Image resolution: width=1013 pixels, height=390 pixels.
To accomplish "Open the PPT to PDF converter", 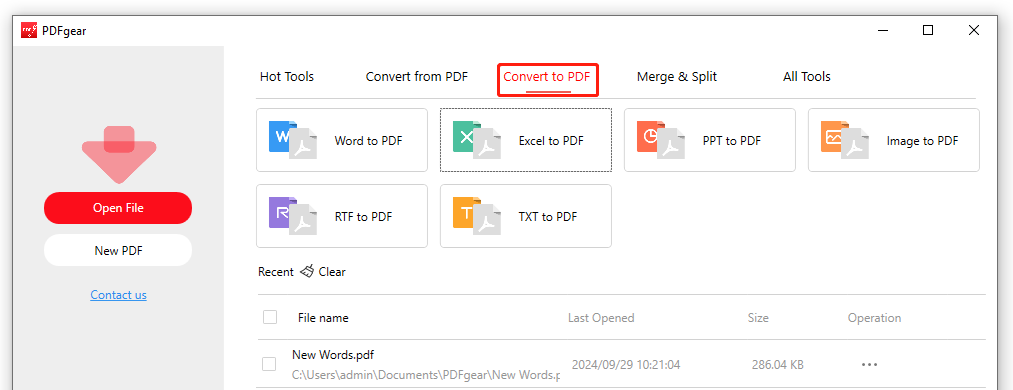I will point(709,140).
